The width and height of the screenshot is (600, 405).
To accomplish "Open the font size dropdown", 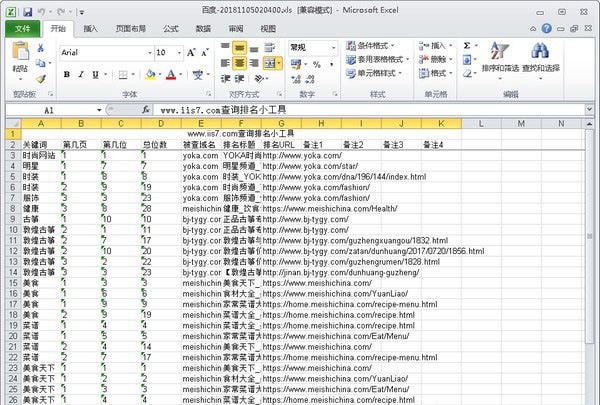I will tap(179, 52).
